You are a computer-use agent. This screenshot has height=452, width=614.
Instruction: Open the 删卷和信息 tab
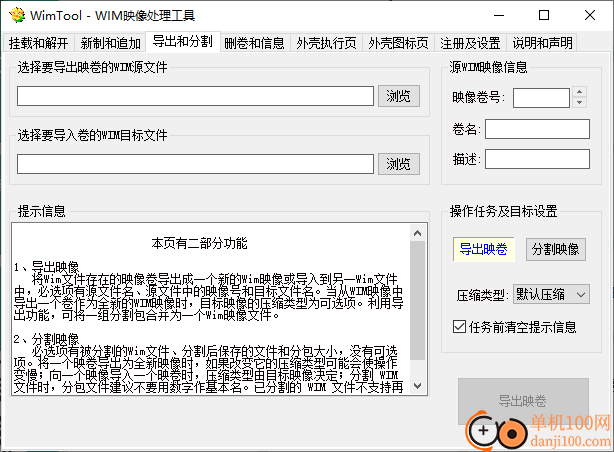point(255,43)
